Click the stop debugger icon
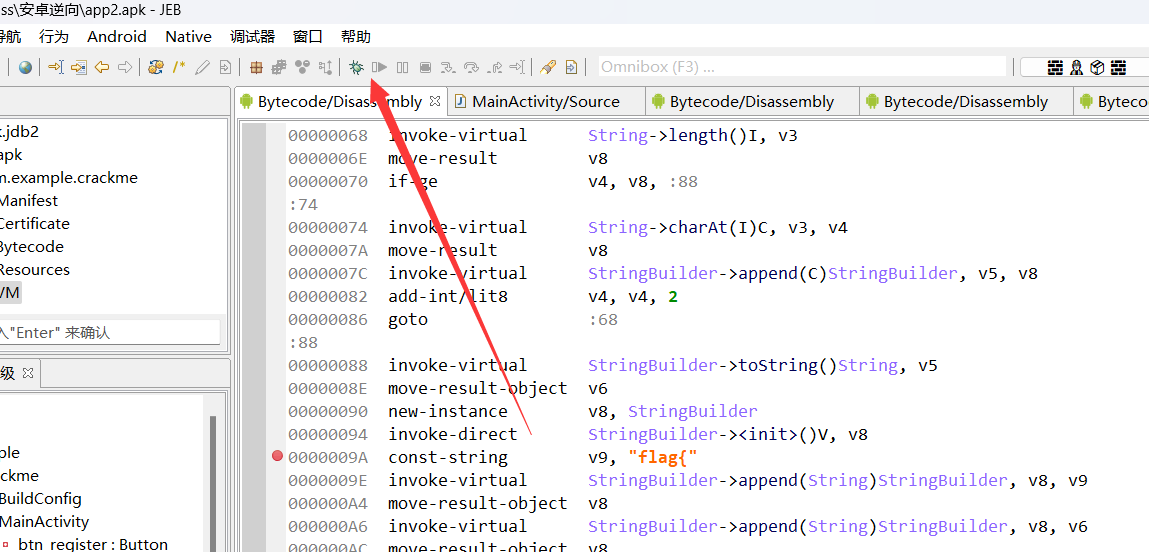Viewport: 1149px width, 552px height. (x=425, y=67)
